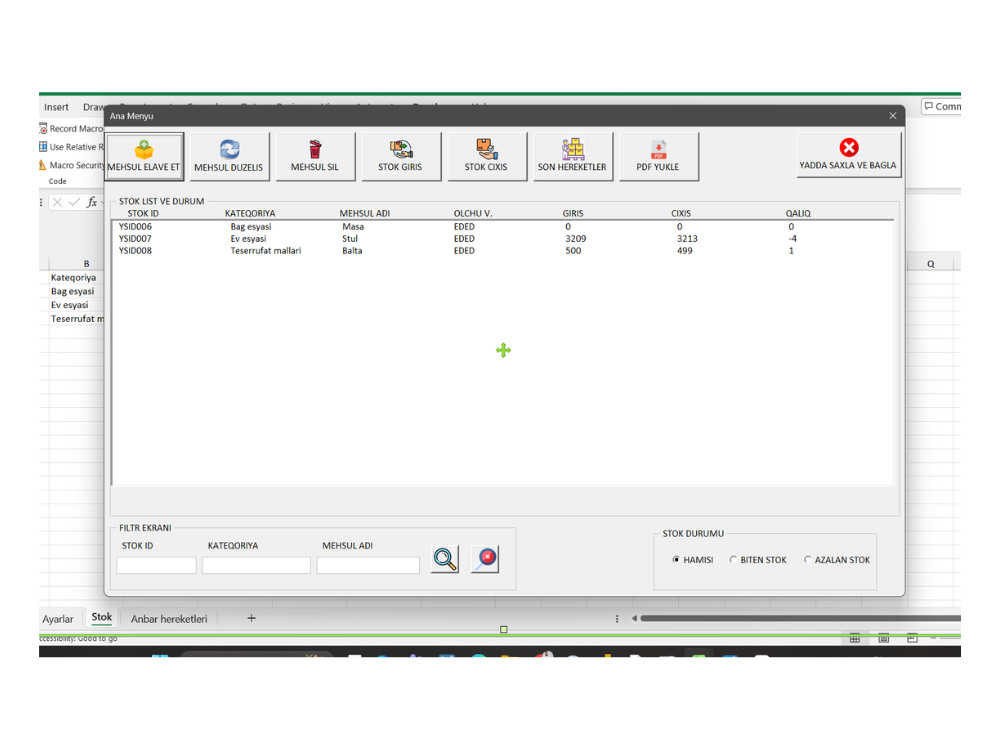Click the sheet tab options dots

[617, 619]
